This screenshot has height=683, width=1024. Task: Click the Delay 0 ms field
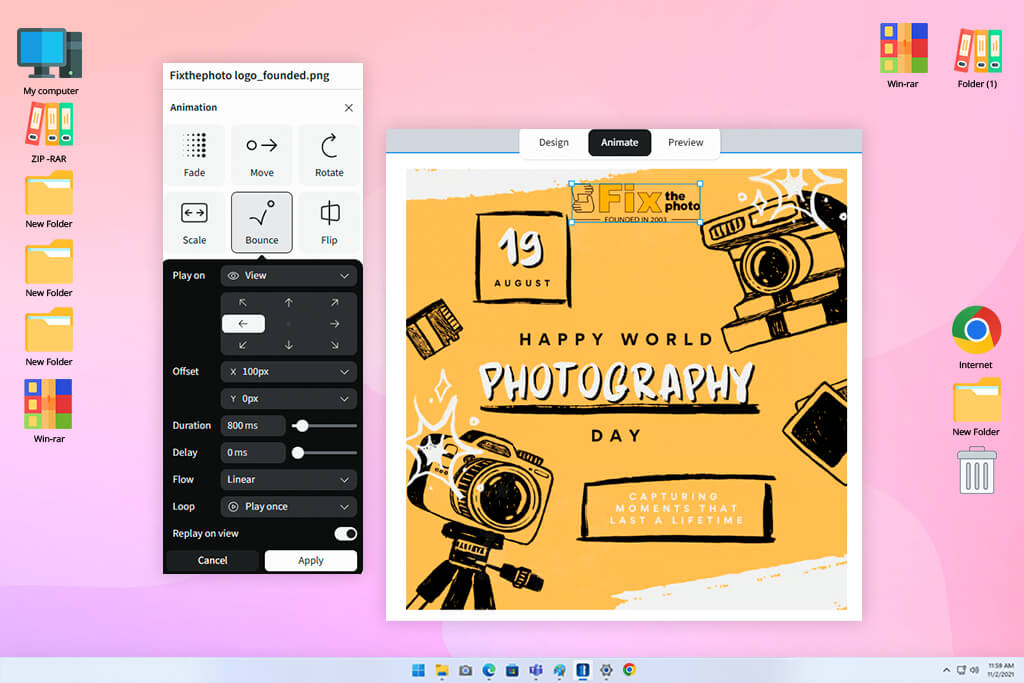coord(253,453)
